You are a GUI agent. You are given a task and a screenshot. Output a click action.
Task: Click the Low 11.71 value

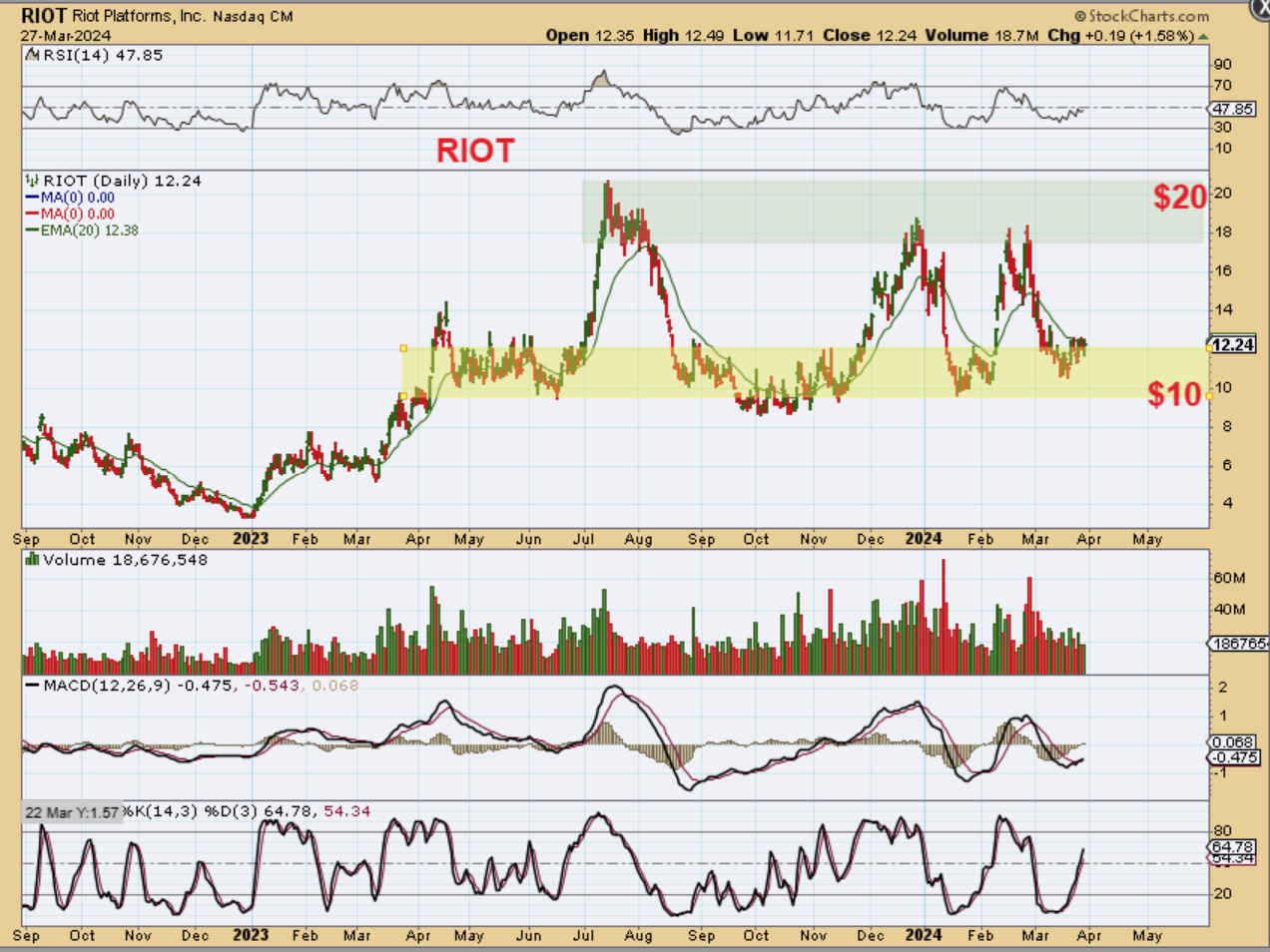click(x=775, y=36)
